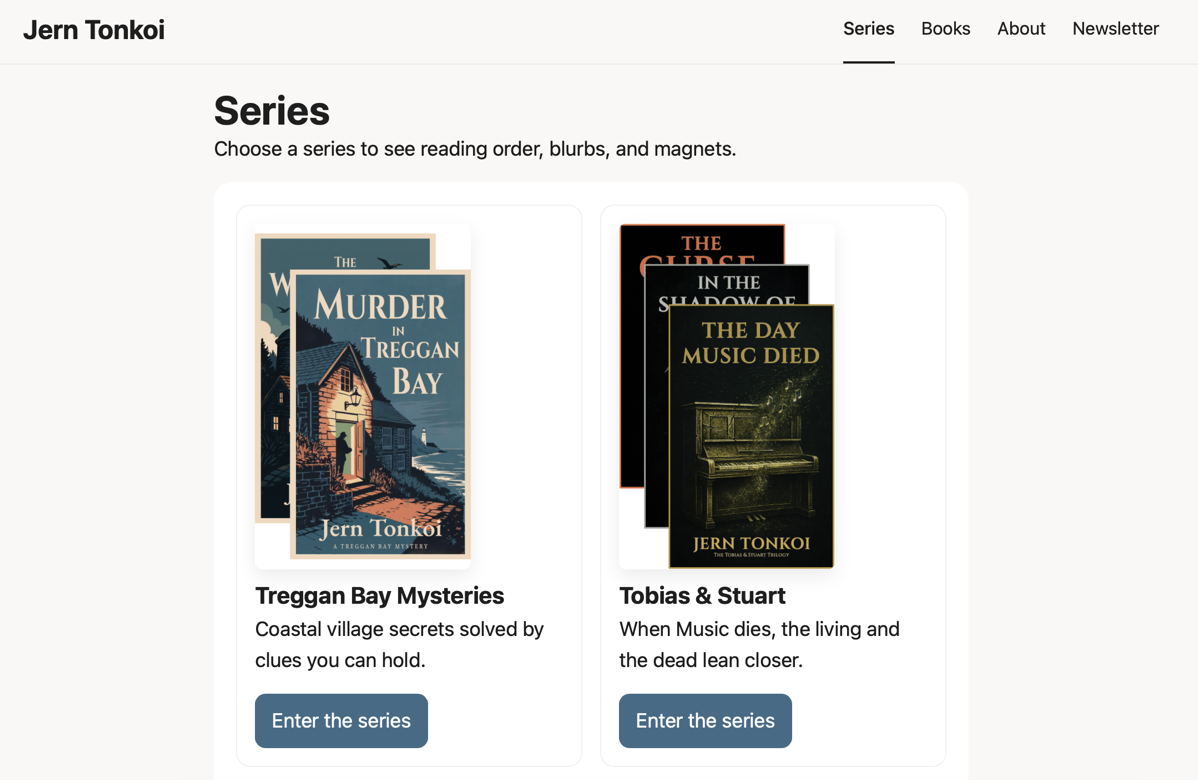Open the Newsletter page
Viewport: 1198px width, 780px height.
(x=1115, y=29)
